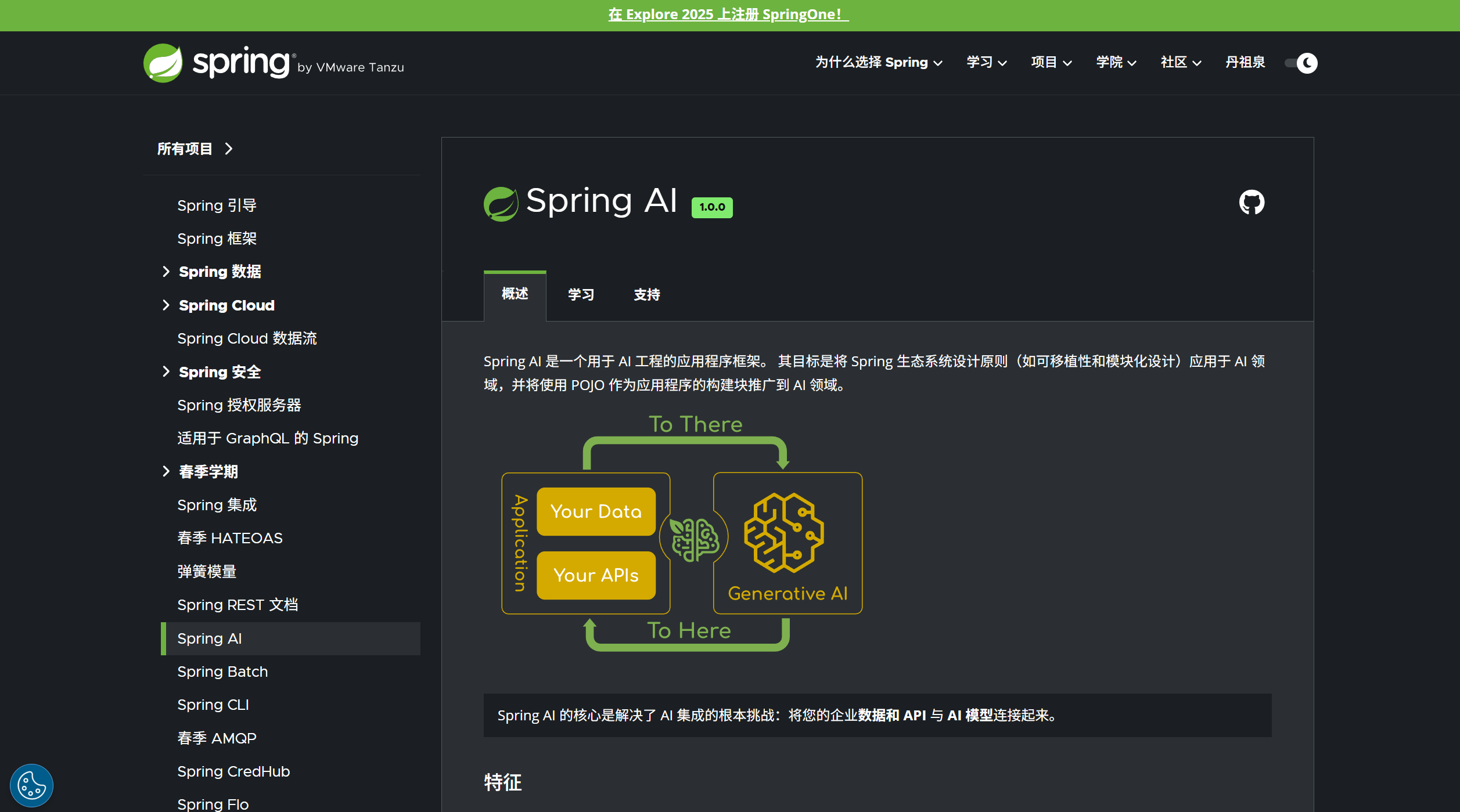Open cookie preferences icon
This screenshot has height=812, width=1460.
(x=31, y=785)
